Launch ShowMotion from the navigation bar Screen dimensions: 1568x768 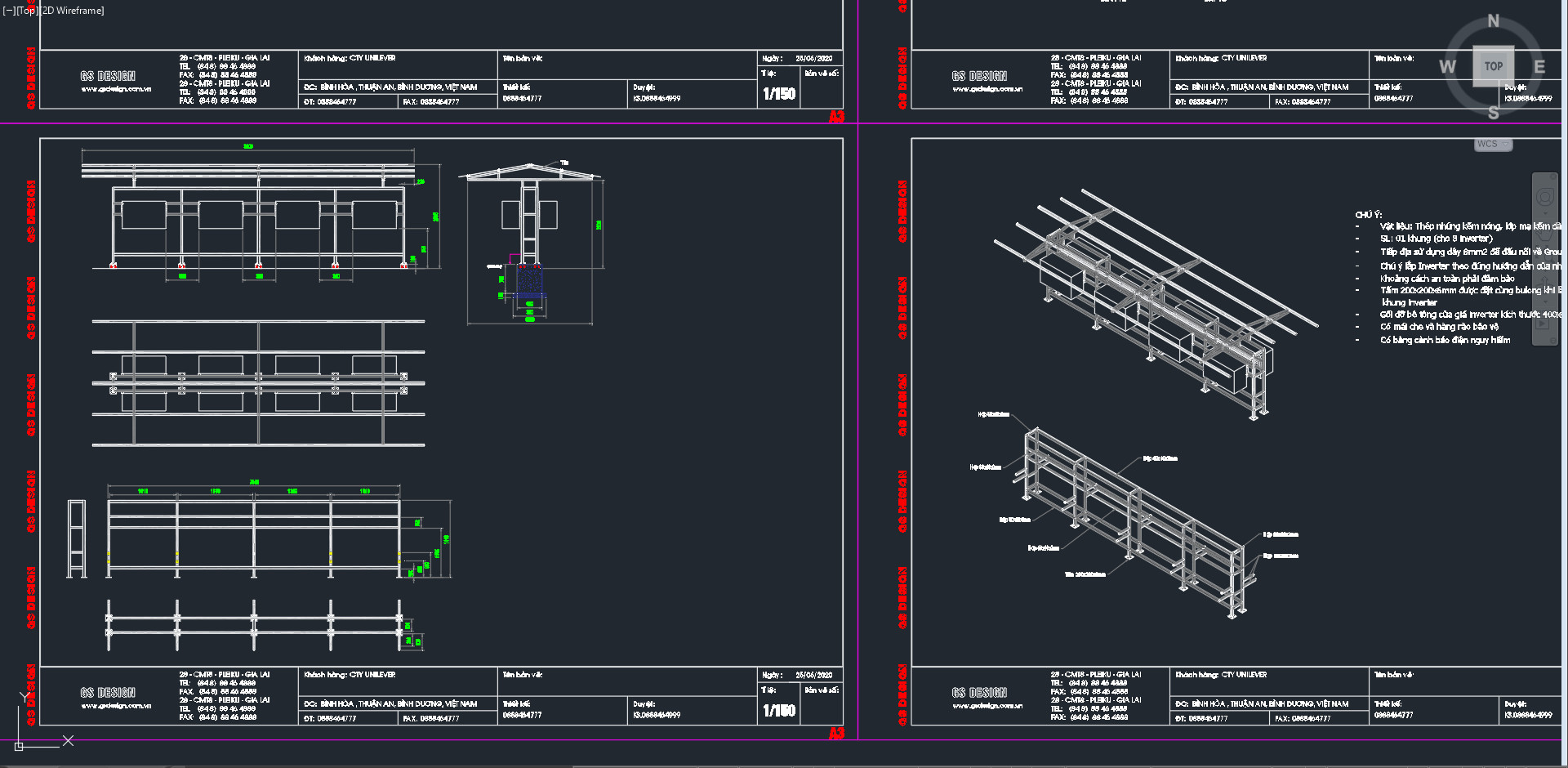pos(1543,324)
